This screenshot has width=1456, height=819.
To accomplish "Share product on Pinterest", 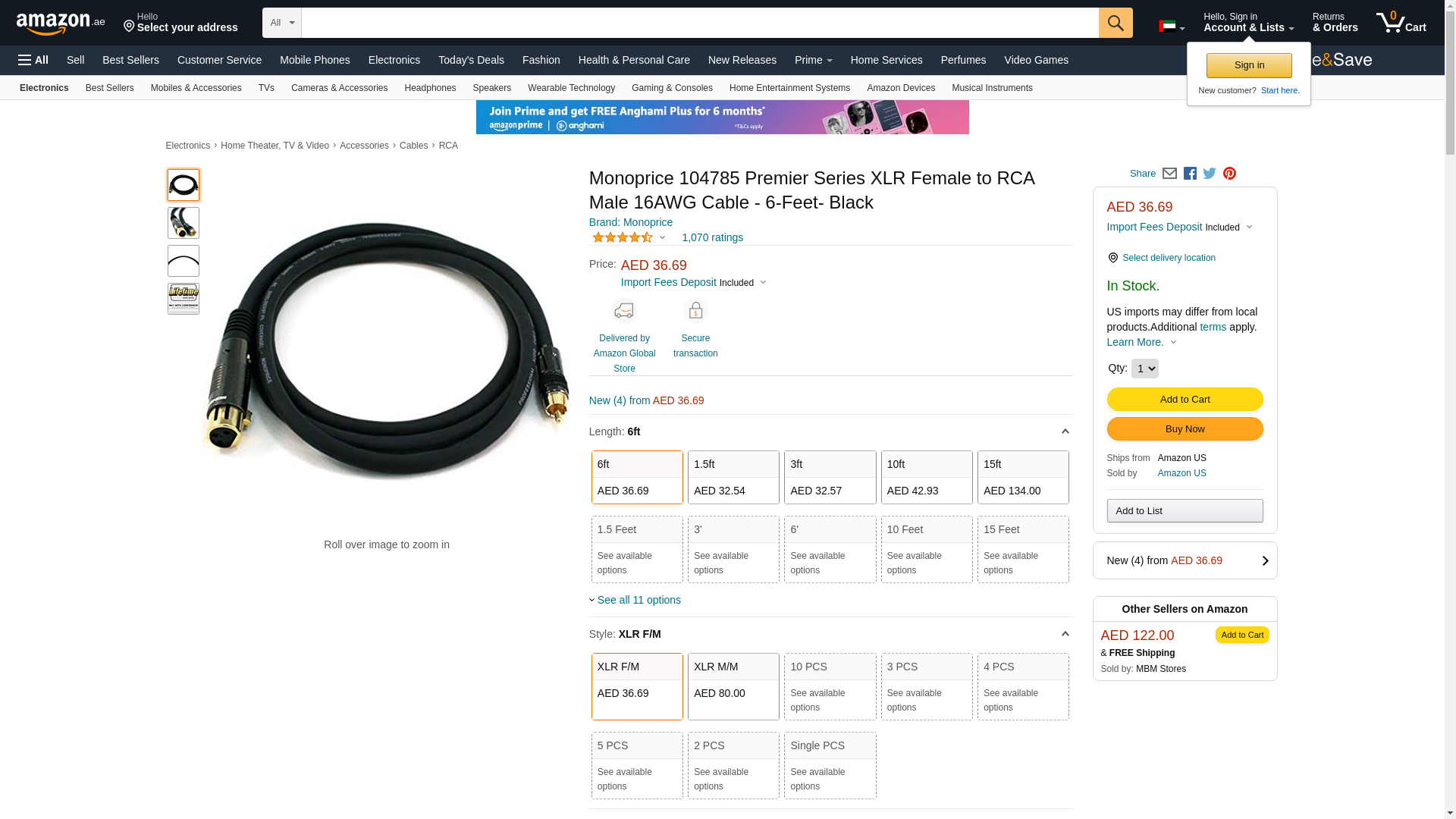I will (x=1229, y=174).
